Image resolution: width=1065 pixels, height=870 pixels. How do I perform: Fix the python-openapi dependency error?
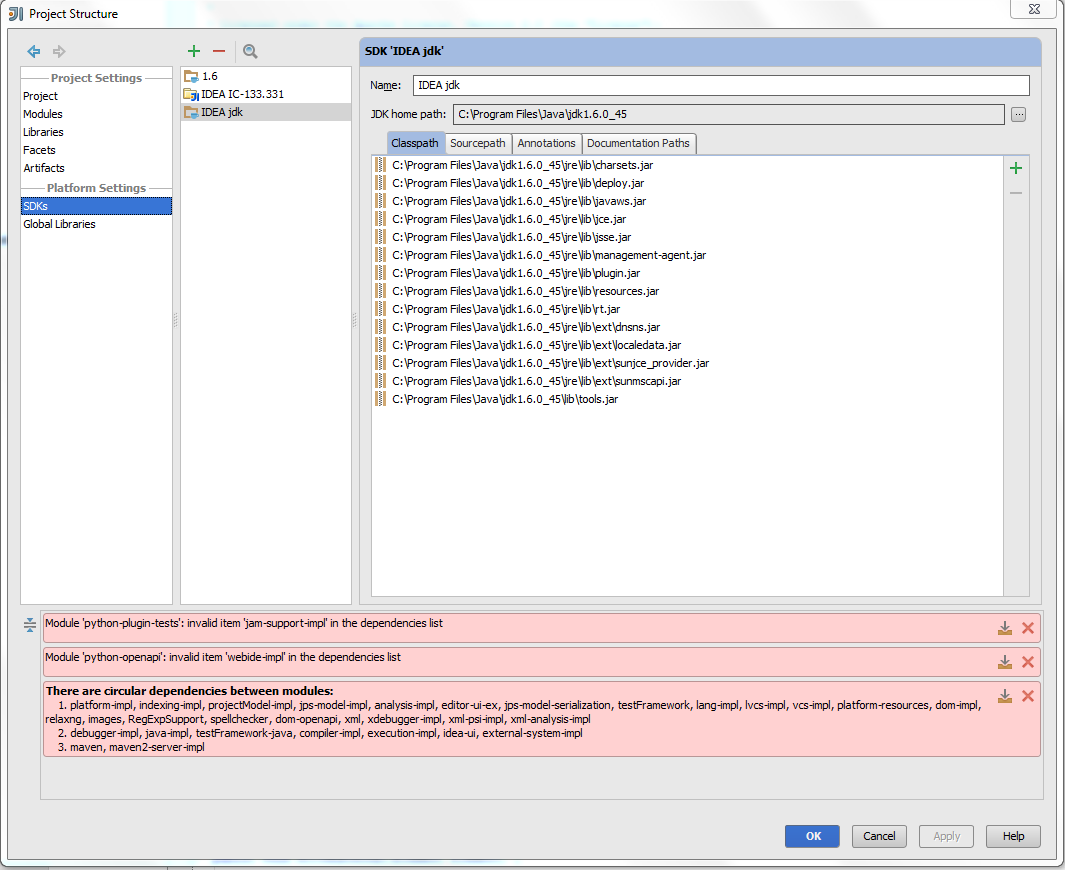point(1004,662)
